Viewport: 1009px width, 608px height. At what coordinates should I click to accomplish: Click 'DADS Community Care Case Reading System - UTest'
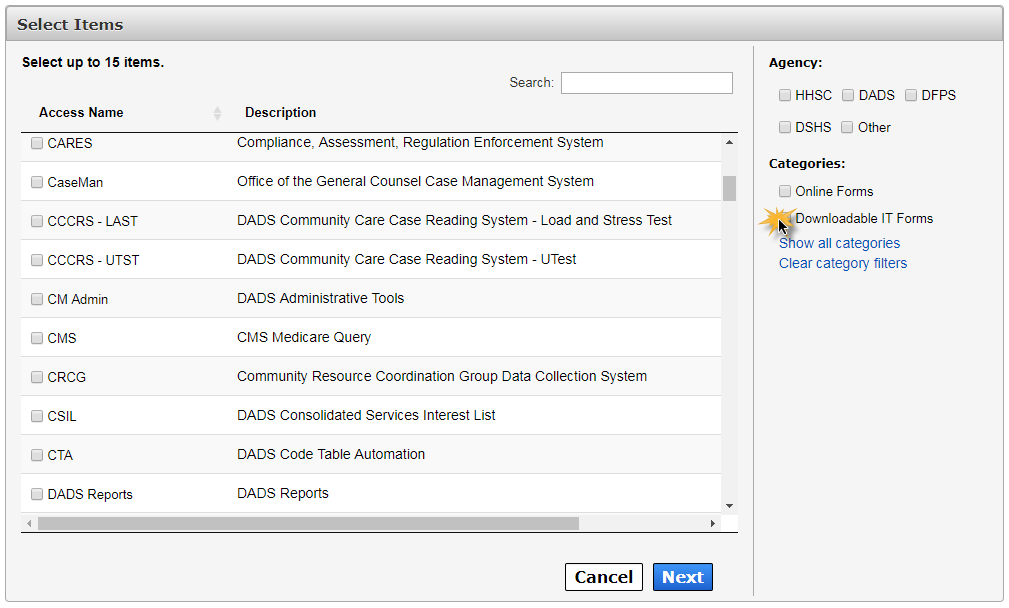click(407, 259)
